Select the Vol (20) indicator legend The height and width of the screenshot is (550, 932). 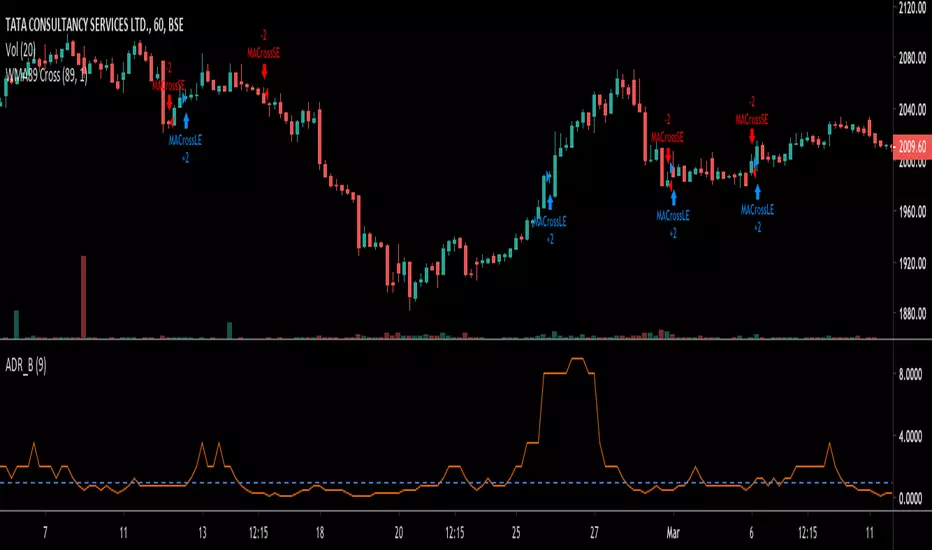tap(20, 51)
